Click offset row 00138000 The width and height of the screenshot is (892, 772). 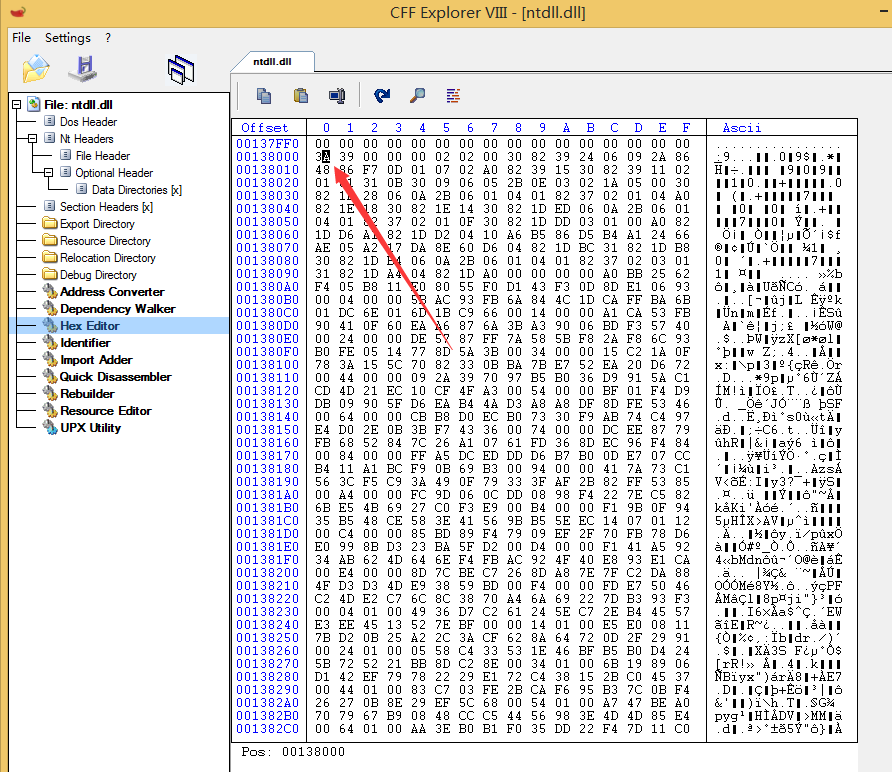(x=267, y=156)
